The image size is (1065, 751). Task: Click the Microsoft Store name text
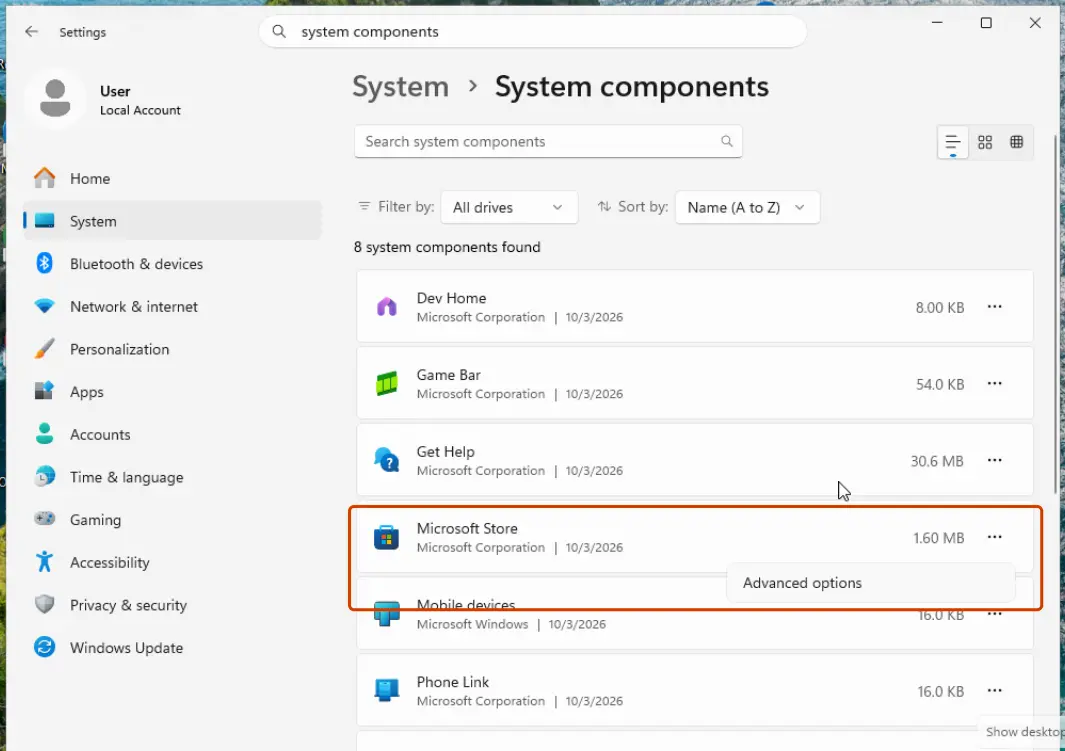(x=467, y=528)
